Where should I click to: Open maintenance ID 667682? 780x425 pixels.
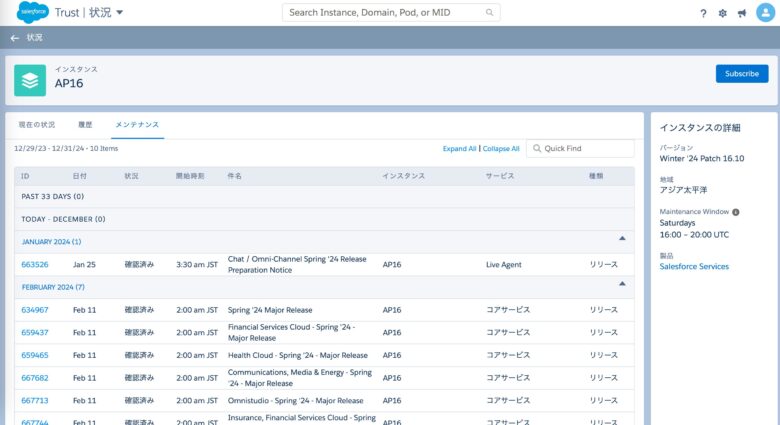coord(35,378)
